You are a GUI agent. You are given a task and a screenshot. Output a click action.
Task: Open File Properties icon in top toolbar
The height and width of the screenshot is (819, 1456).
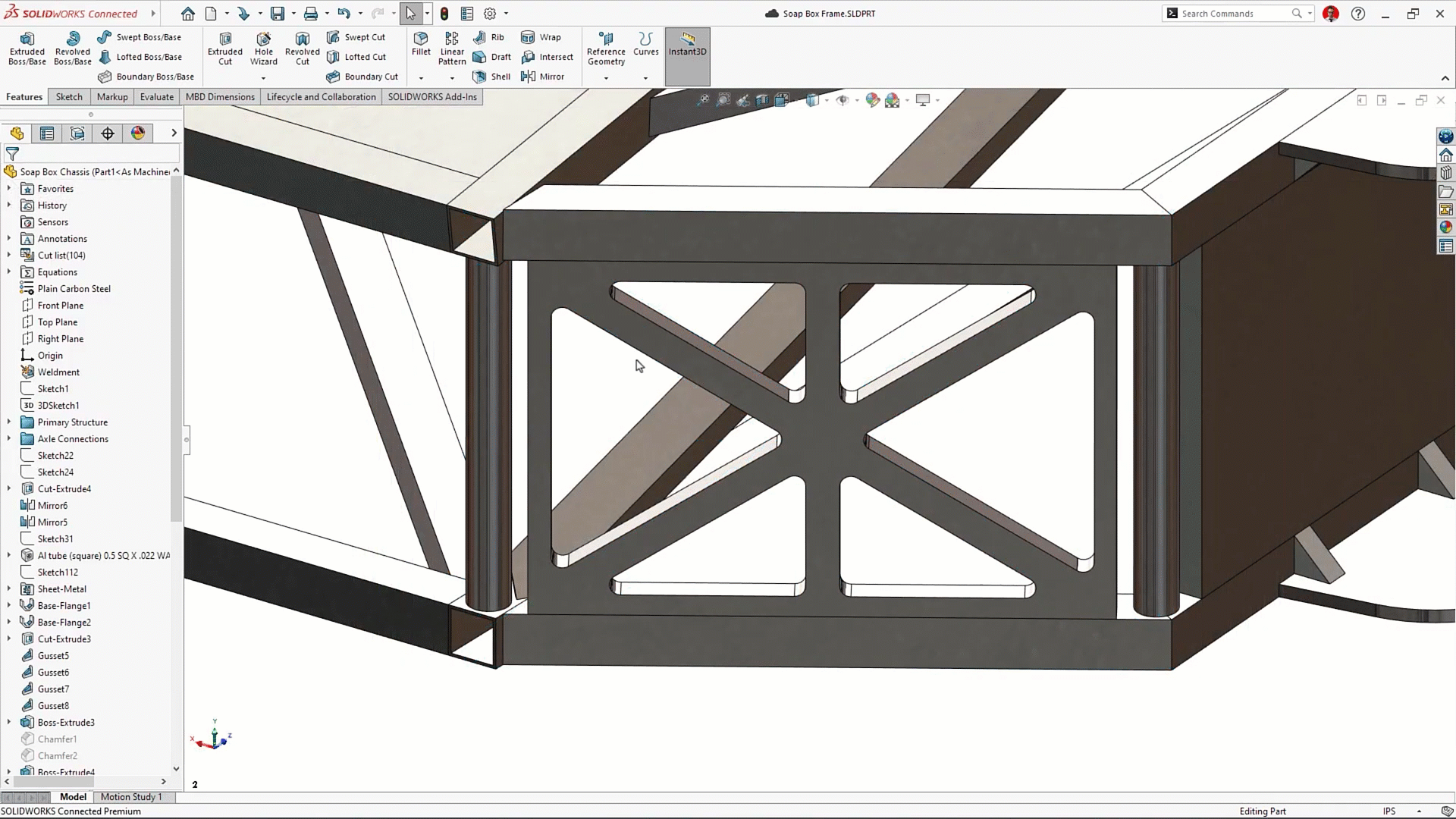pos(467,14)
